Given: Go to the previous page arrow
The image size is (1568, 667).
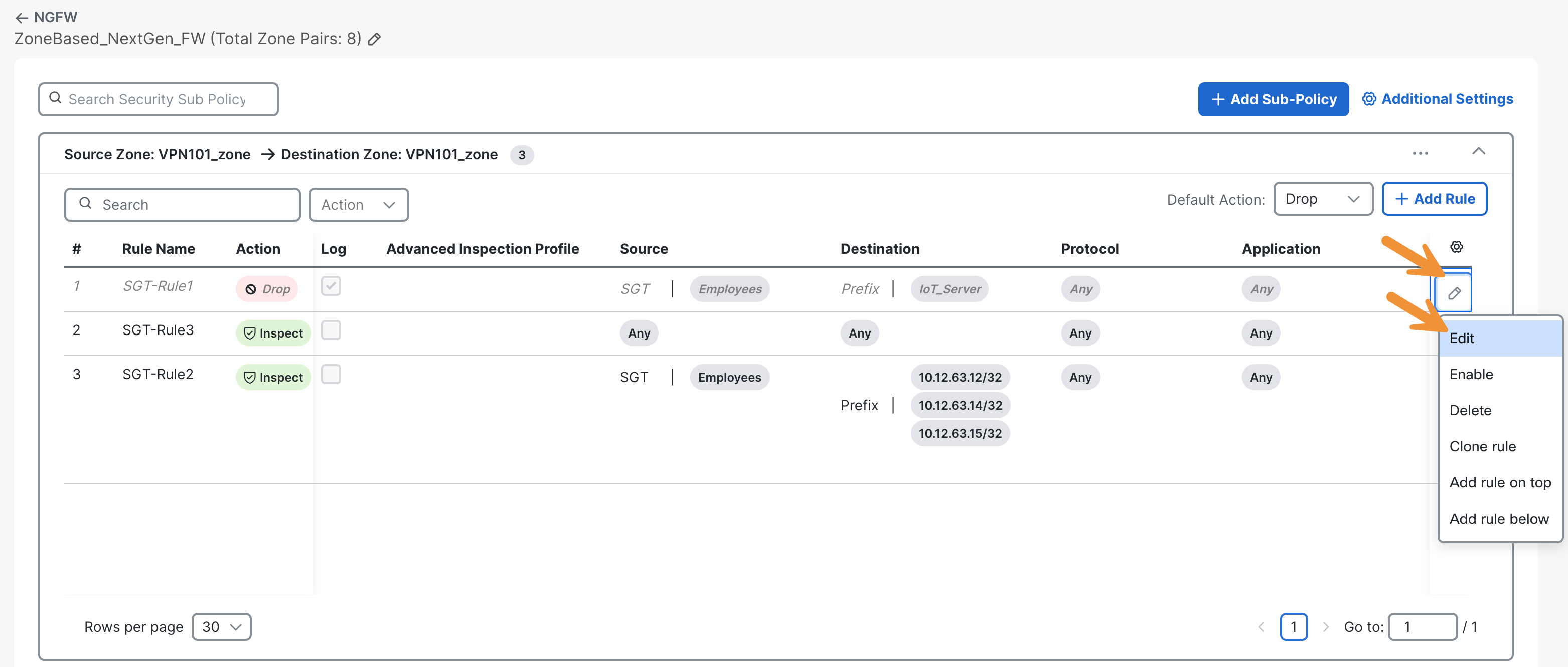Looking at the screenshot, I should 1261,627.
